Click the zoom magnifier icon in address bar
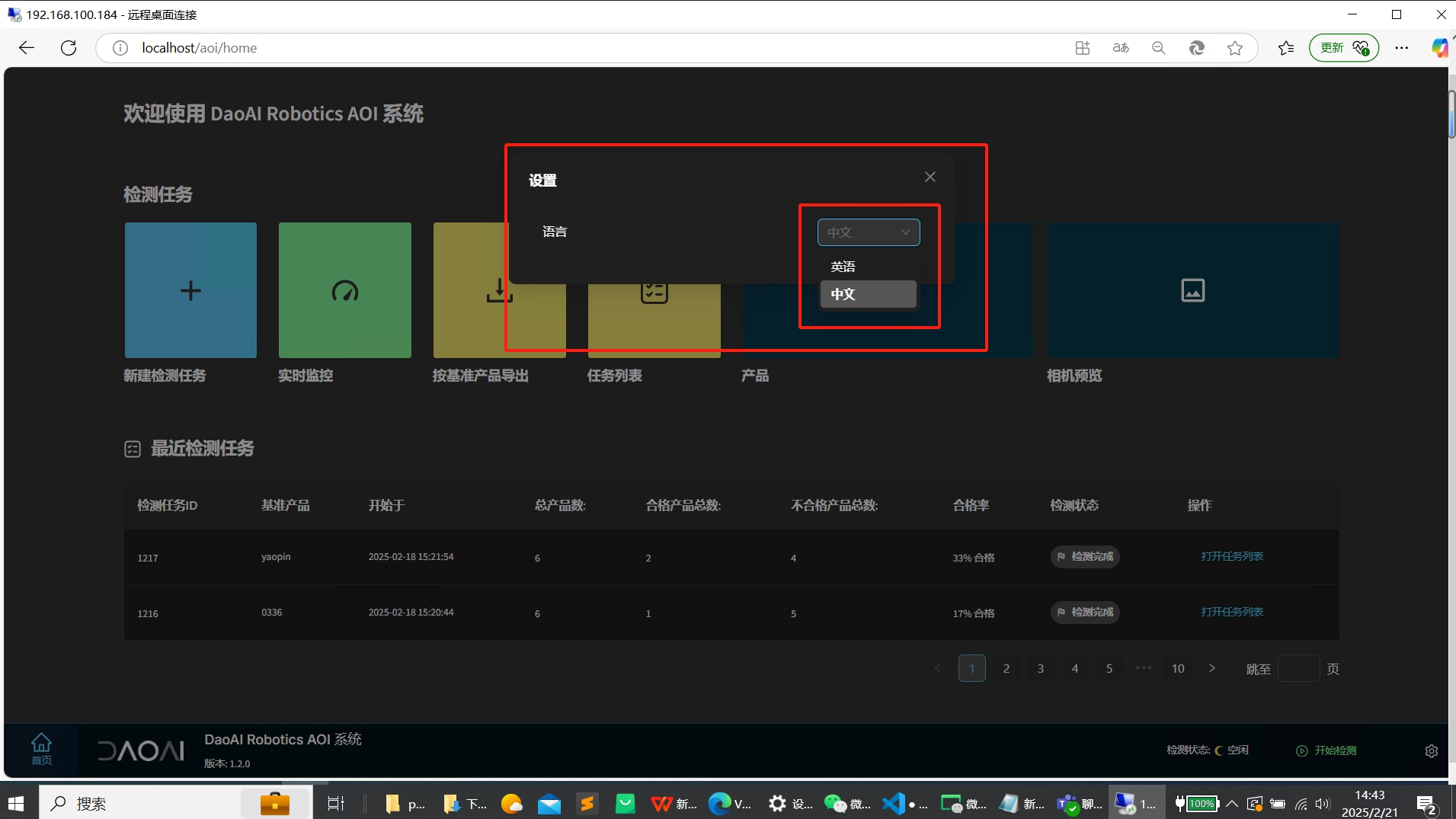The height and width of the screenshot is (819, 1456). [1159, 48]
